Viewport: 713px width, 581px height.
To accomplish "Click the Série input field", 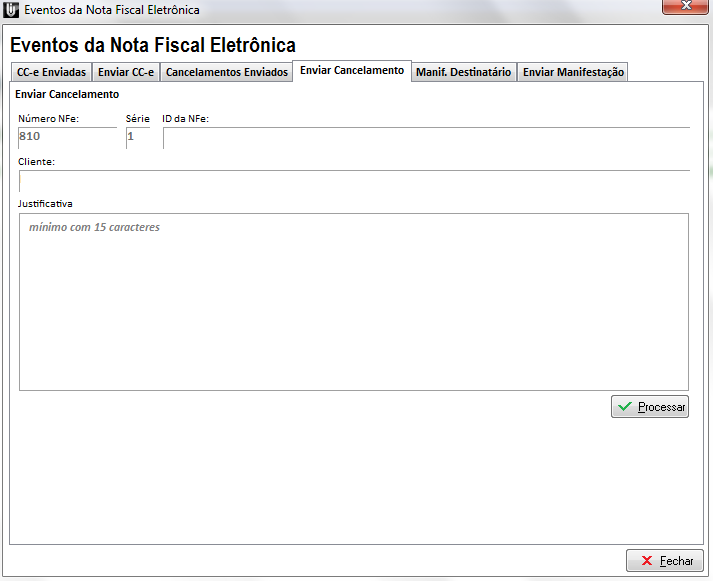I will point(138,137).
